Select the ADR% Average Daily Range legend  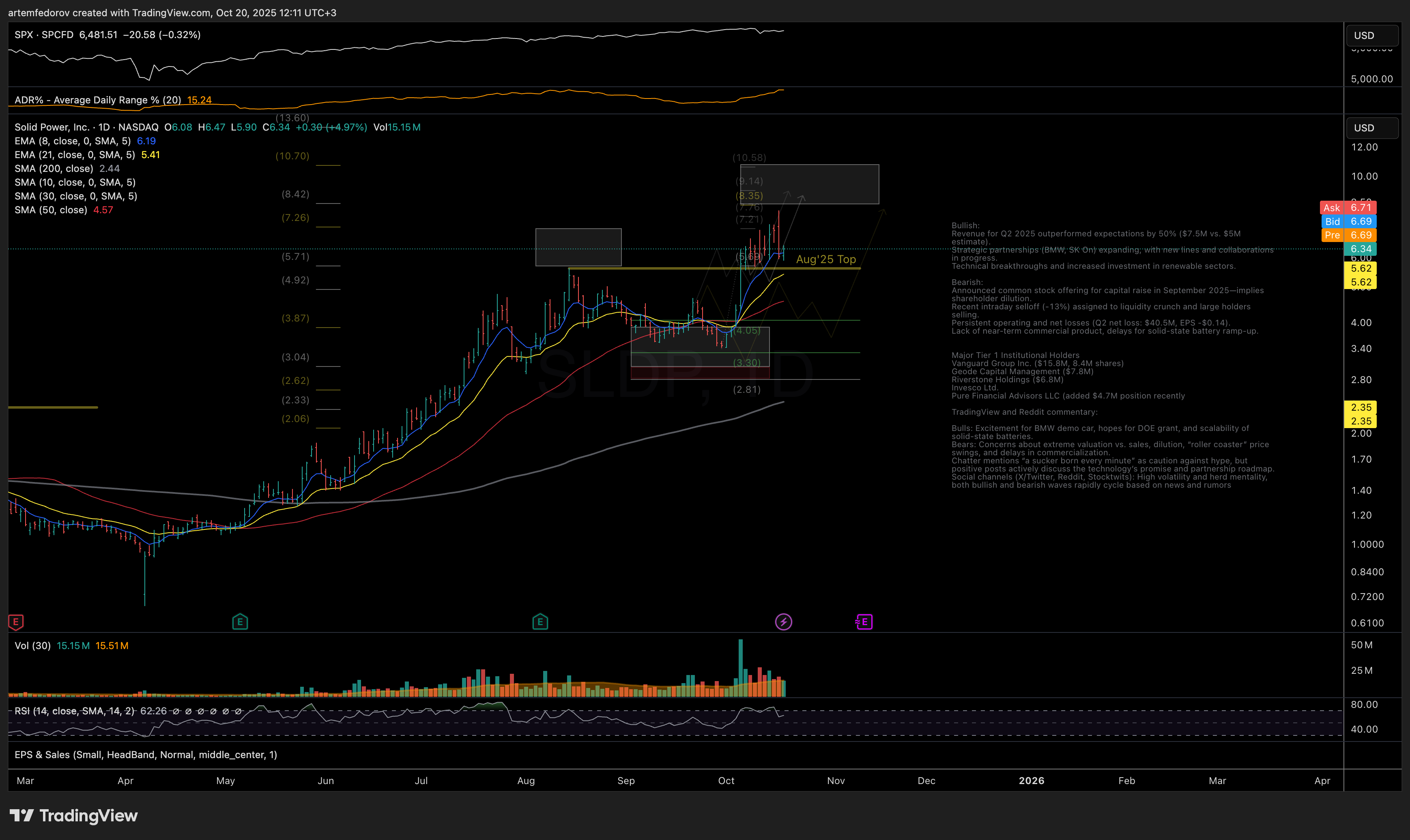click(x=97, y=100)
